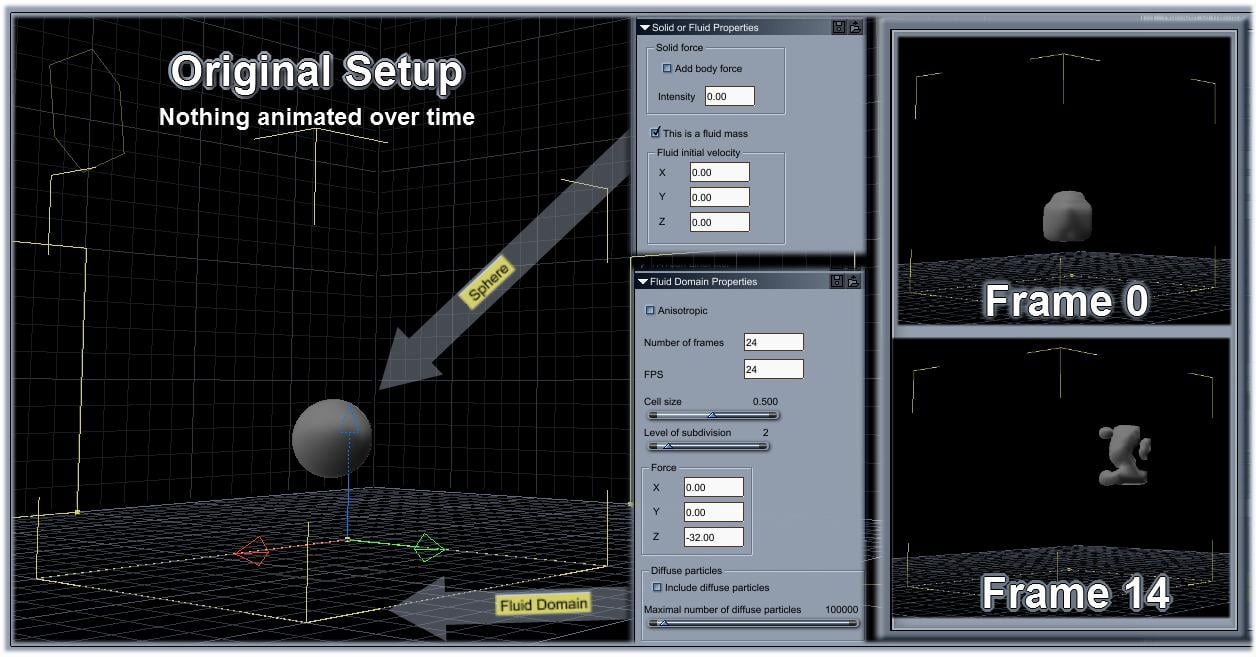The height and width of the screenshot is (657, 1256).
Task: Click the Frame 14 render preview
Action: 1062,478
